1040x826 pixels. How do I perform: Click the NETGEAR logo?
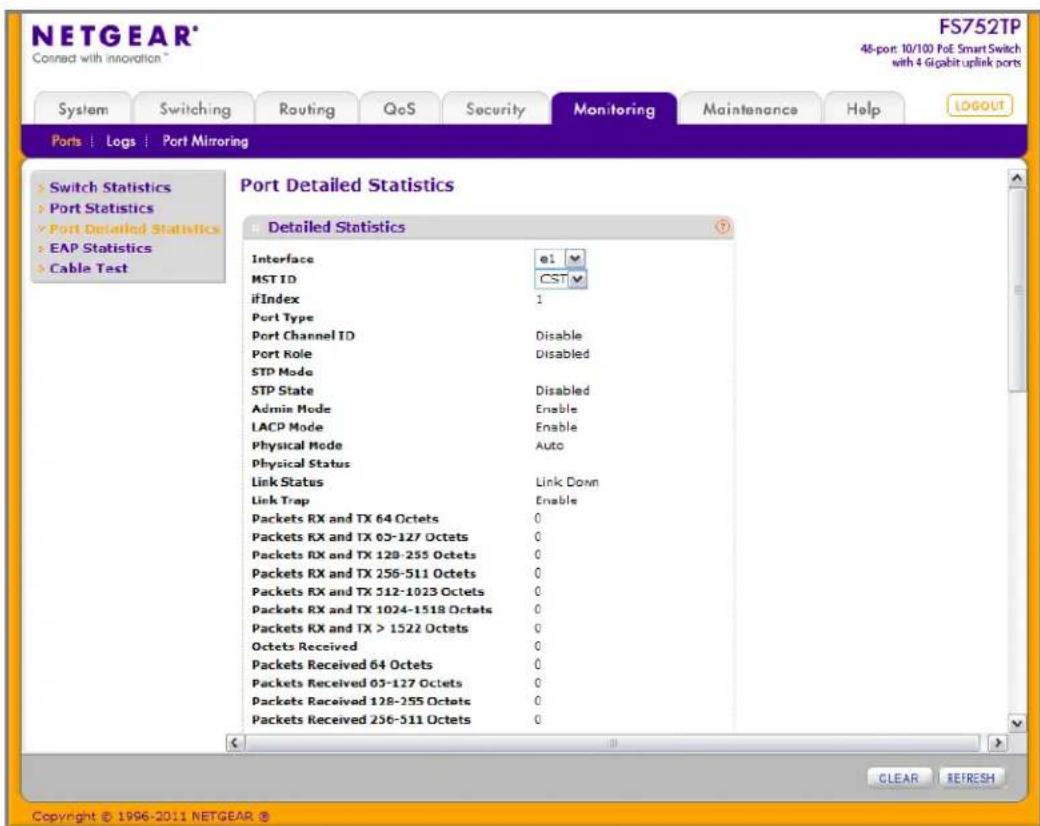(x=115, y=36)
